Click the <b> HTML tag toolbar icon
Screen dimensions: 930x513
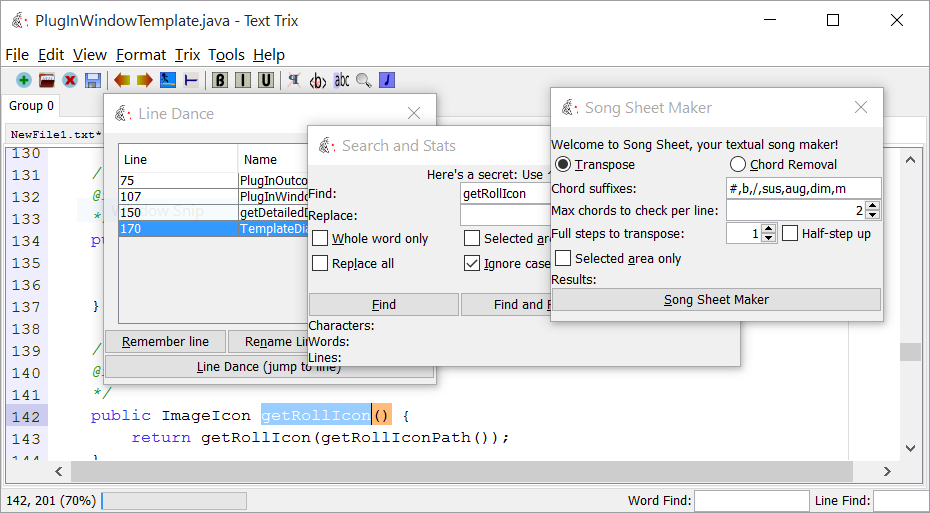(319, 80)
